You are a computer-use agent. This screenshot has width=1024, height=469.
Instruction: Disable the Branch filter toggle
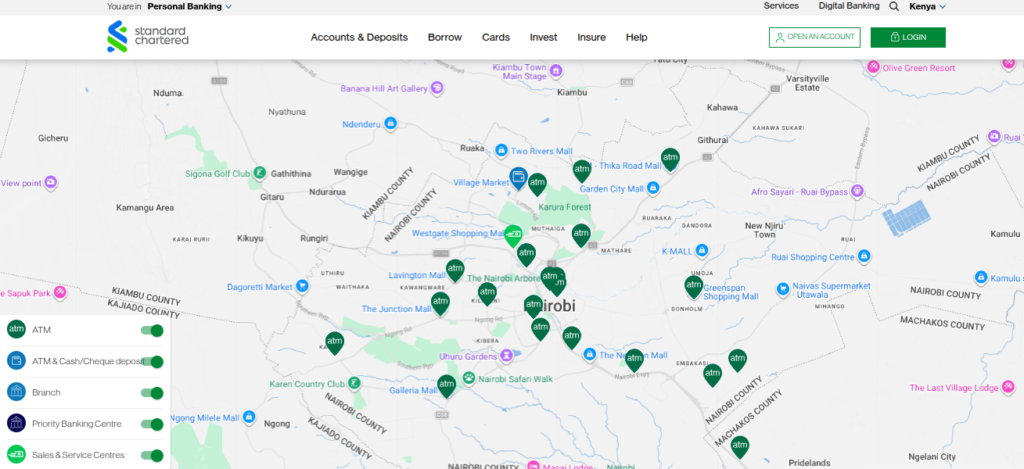click(152, 393)
